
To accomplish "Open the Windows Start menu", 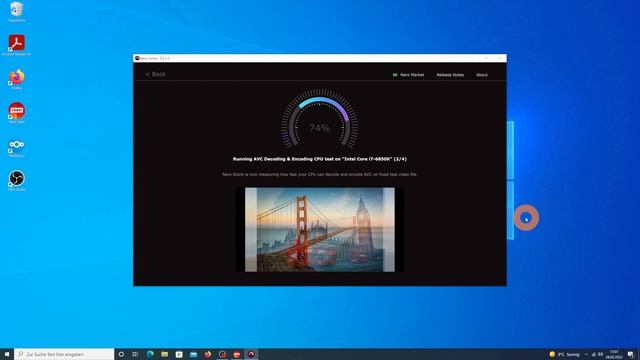I will (x=7, y=354).
